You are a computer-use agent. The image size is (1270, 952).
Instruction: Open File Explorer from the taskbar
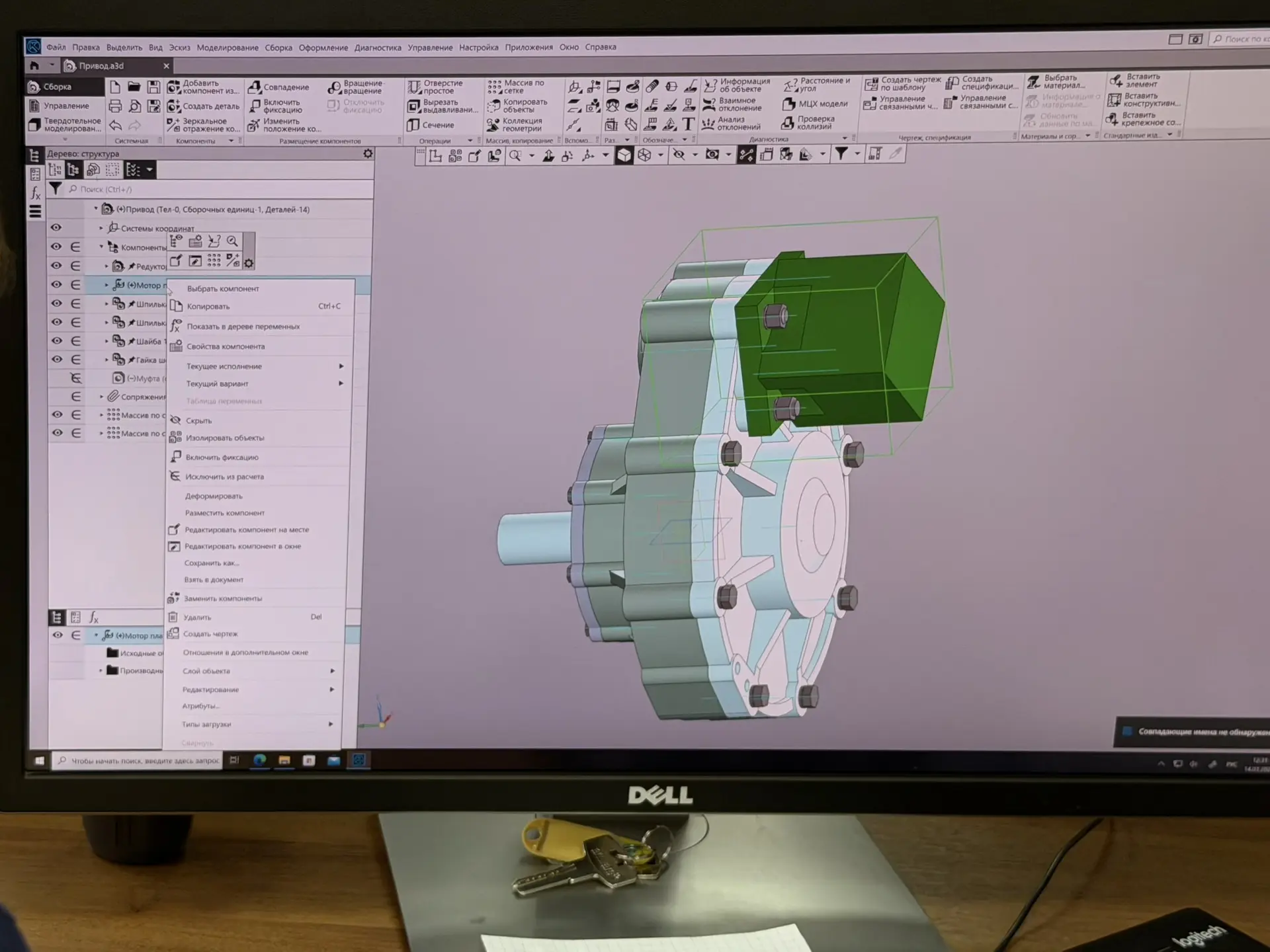point(284,760)
